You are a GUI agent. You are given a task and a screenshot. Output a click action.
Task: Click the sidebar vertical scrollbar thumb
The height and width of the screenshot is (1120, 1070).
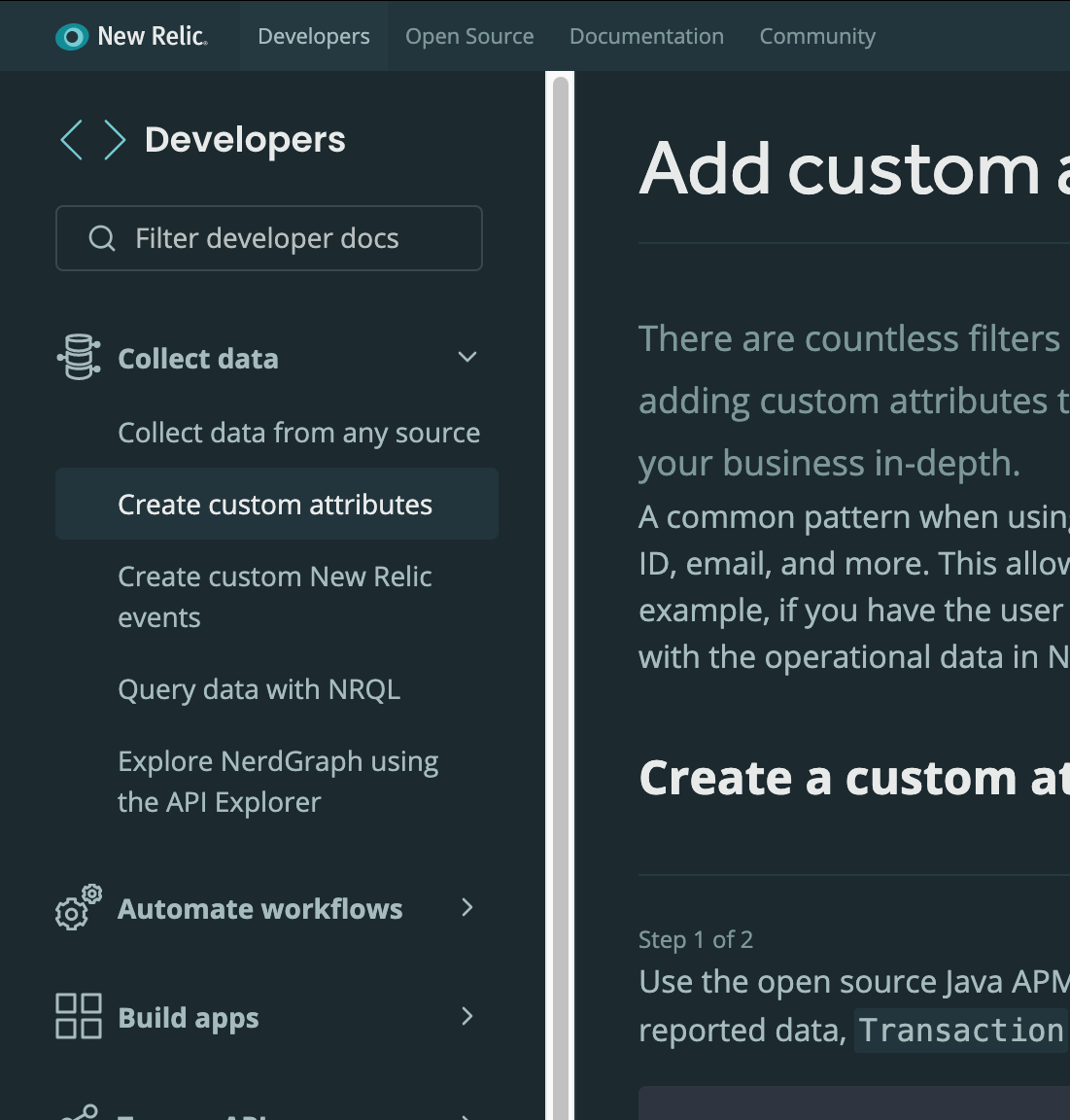tap(561, 599)
